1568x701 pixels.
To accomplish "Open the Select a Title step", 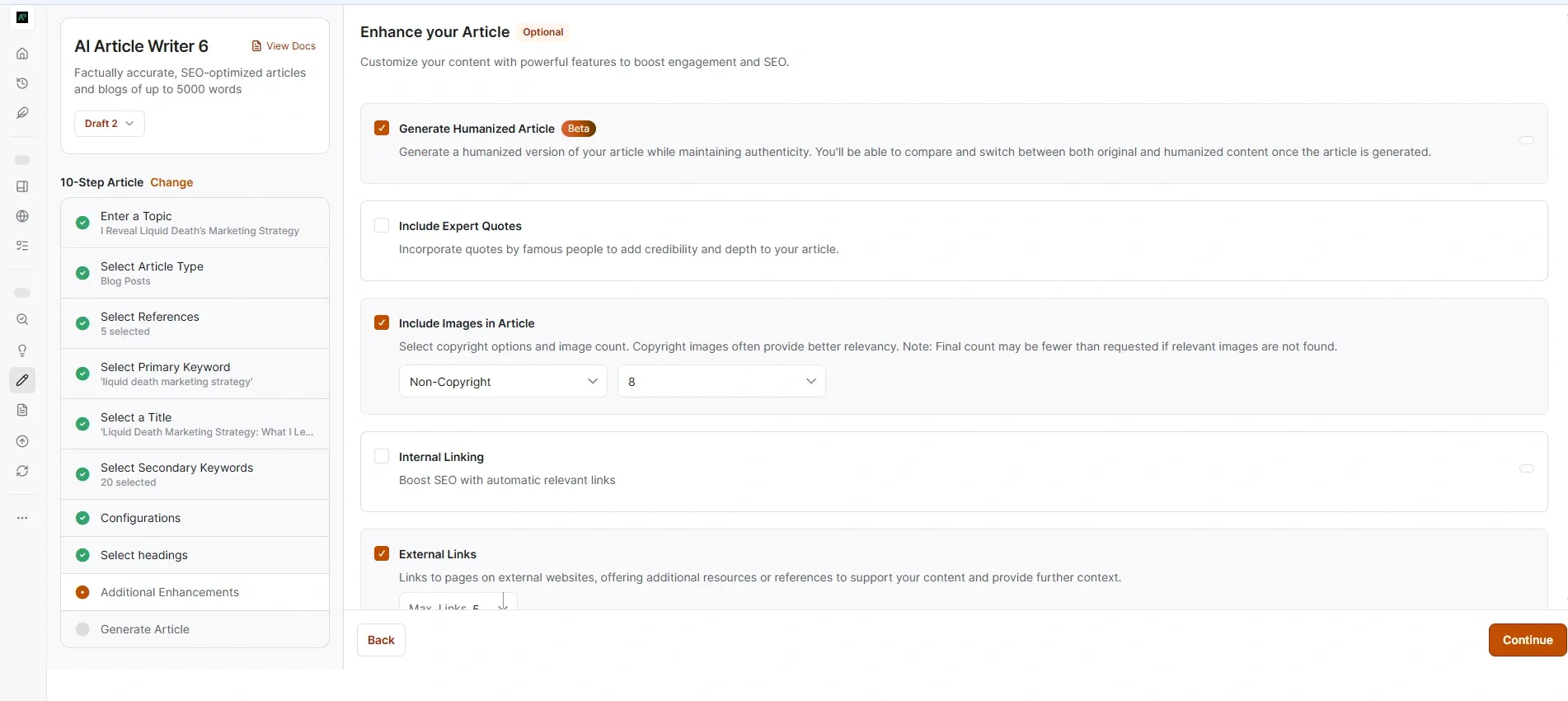I will (195, 424).
